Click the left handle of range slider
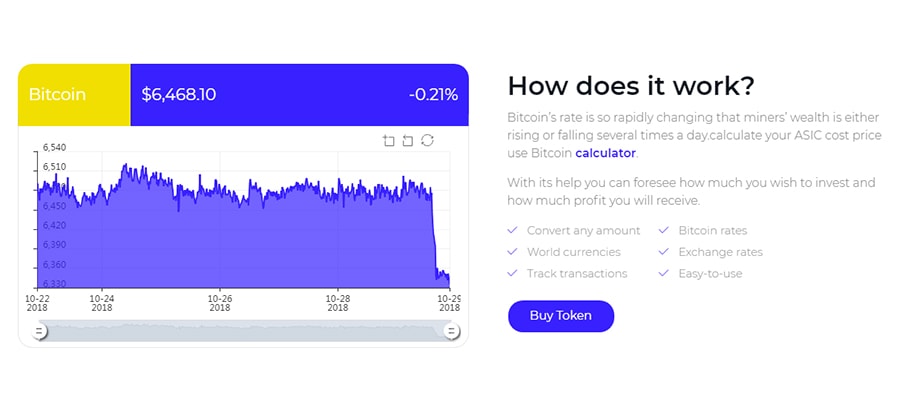Image resolution: width=900 pixels, height=402 pixels. (40, 331)
